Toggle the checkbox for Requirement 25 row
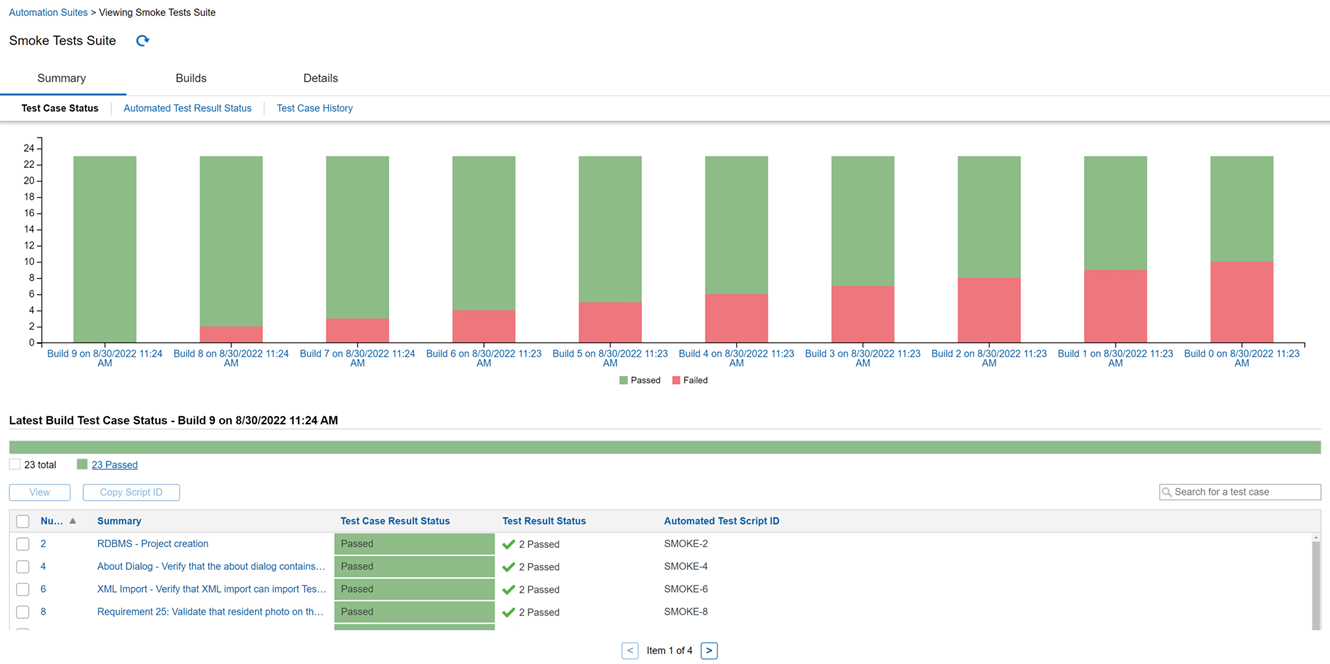The height and width of the screenshot is (664, 1330). [x=23, y=612]
